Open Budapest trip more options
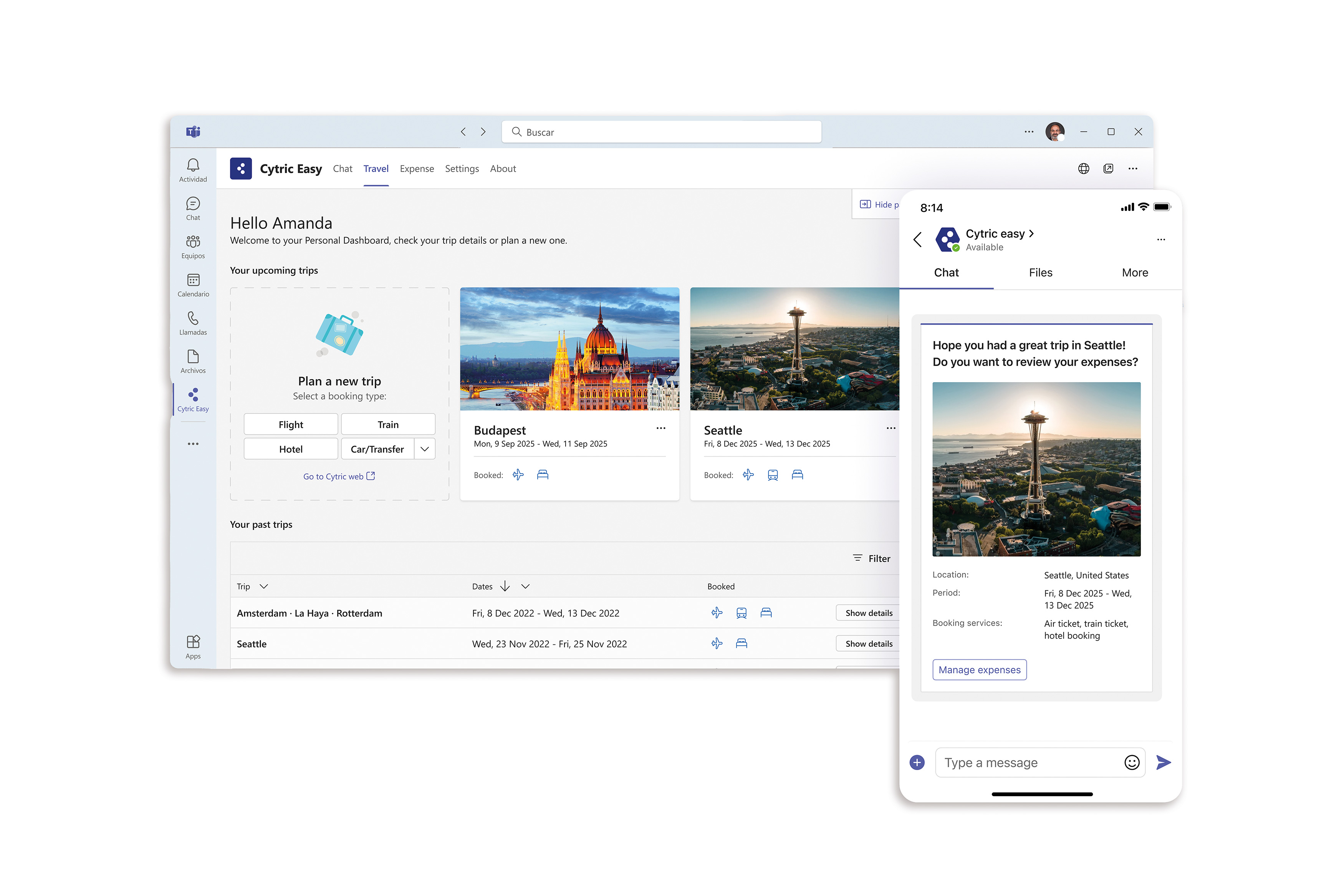The image size is (1344, 896). (660, 428)
